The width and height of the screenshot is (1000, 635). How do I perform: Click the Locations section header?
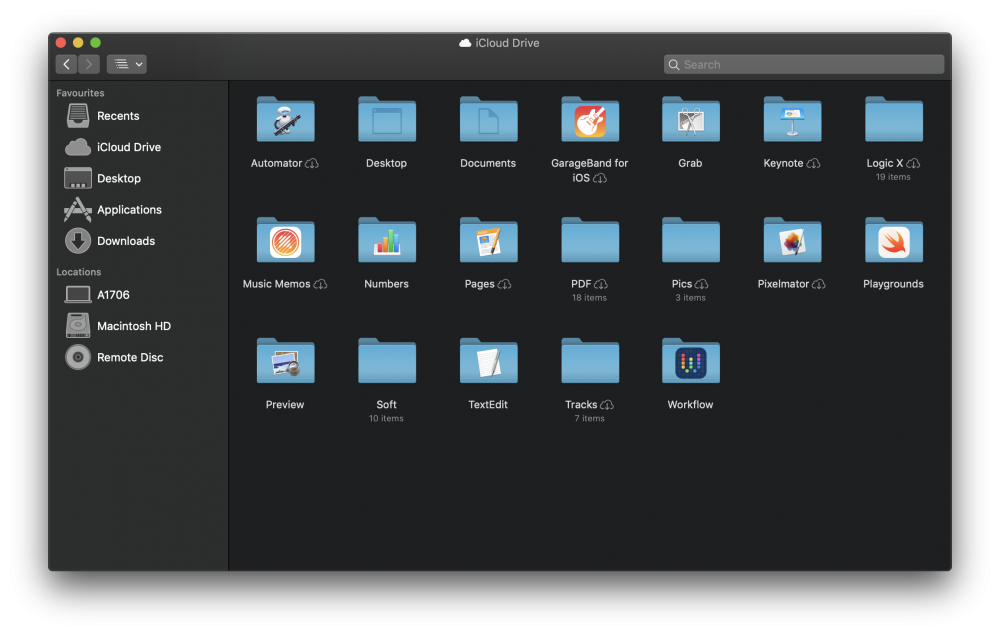point(78,272)
